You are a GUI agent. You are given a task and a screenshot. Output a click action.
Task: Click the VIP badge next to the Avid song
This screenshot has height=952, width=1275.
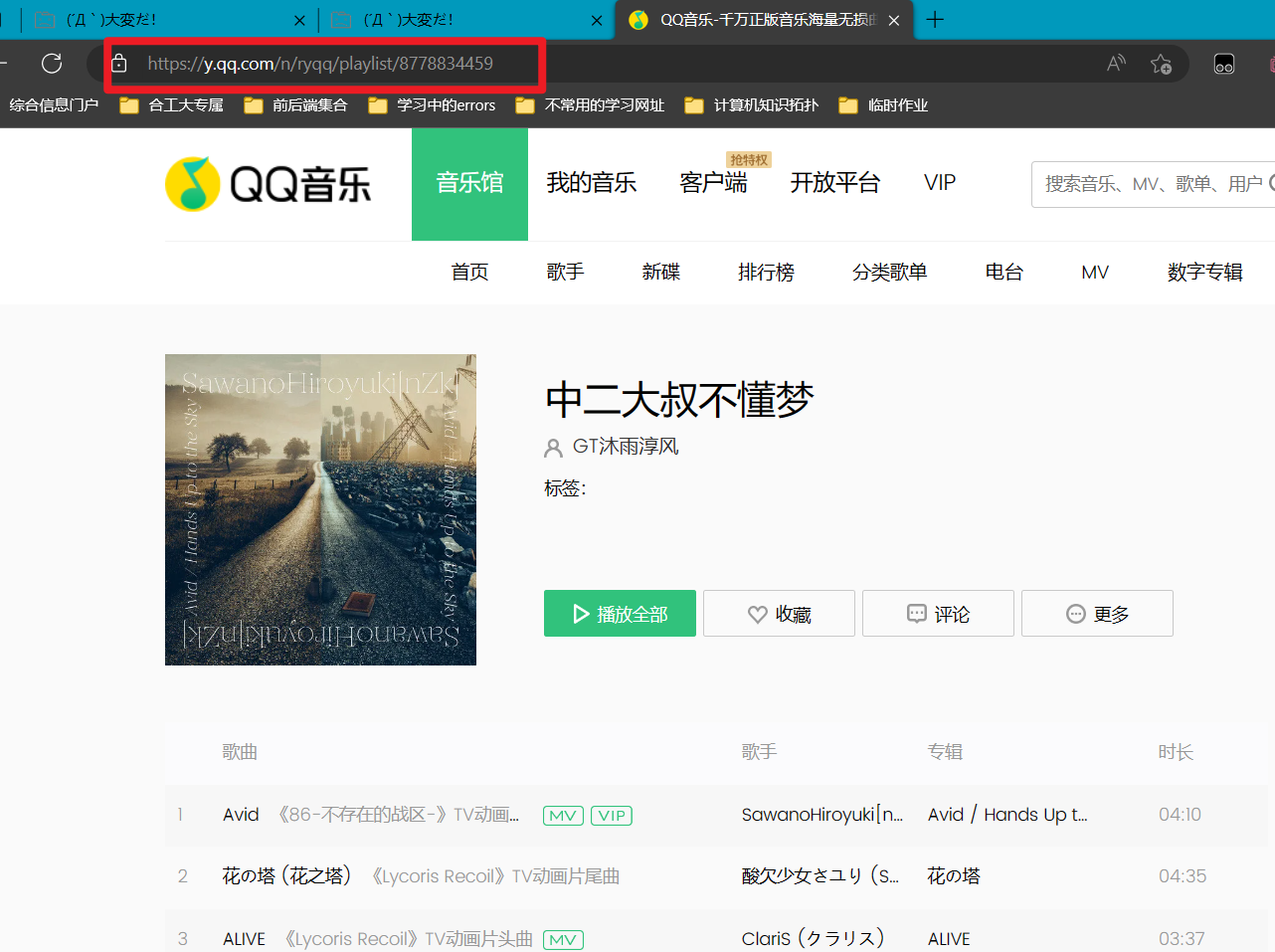point(612,816)
